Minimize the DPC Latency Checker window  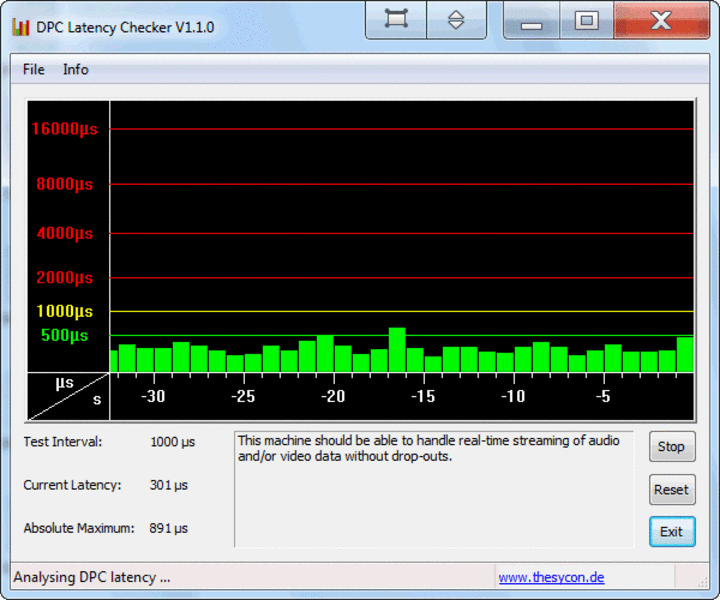pos(532,19)
